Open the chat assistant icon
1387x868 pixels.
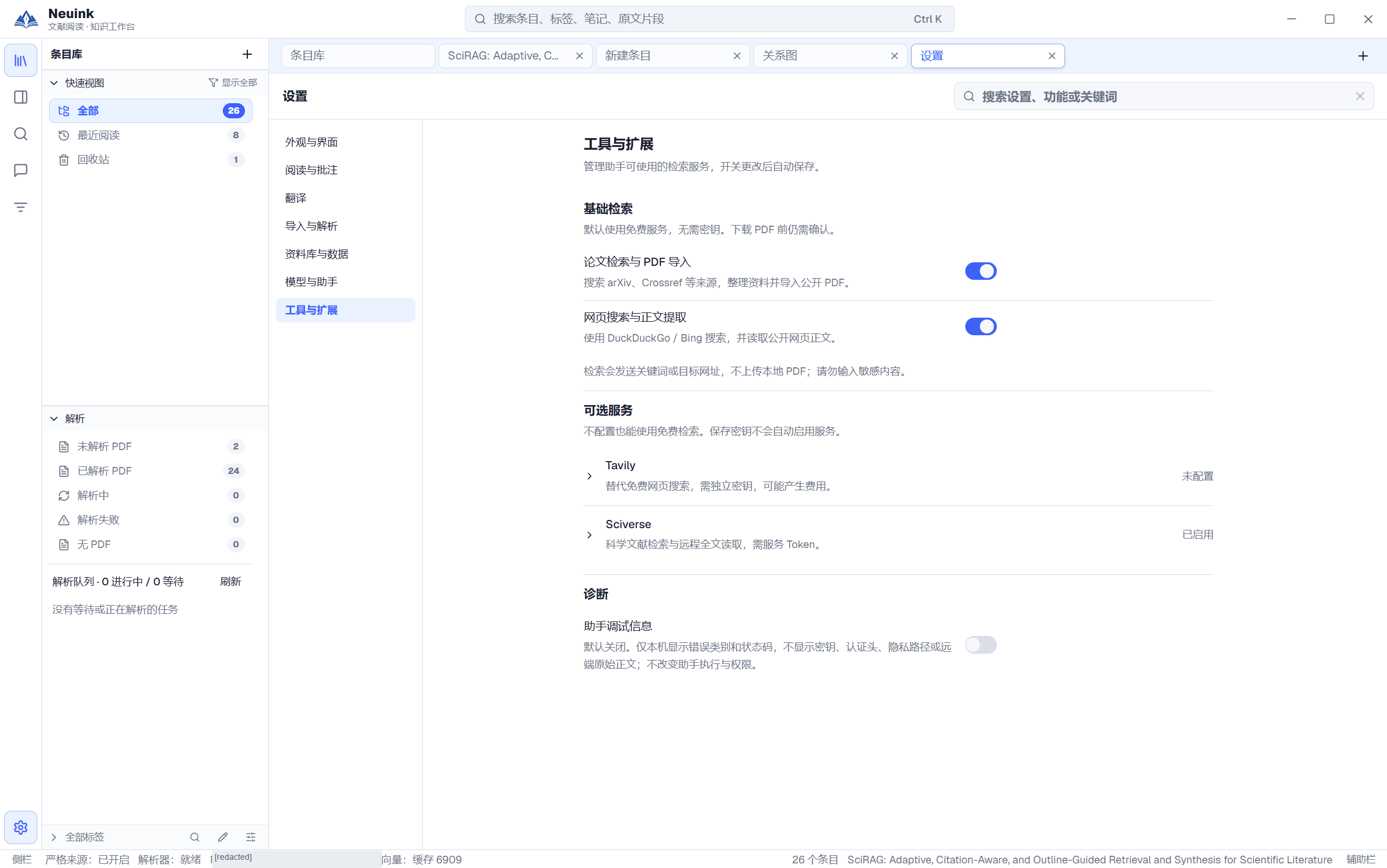(x=20, y=170)
